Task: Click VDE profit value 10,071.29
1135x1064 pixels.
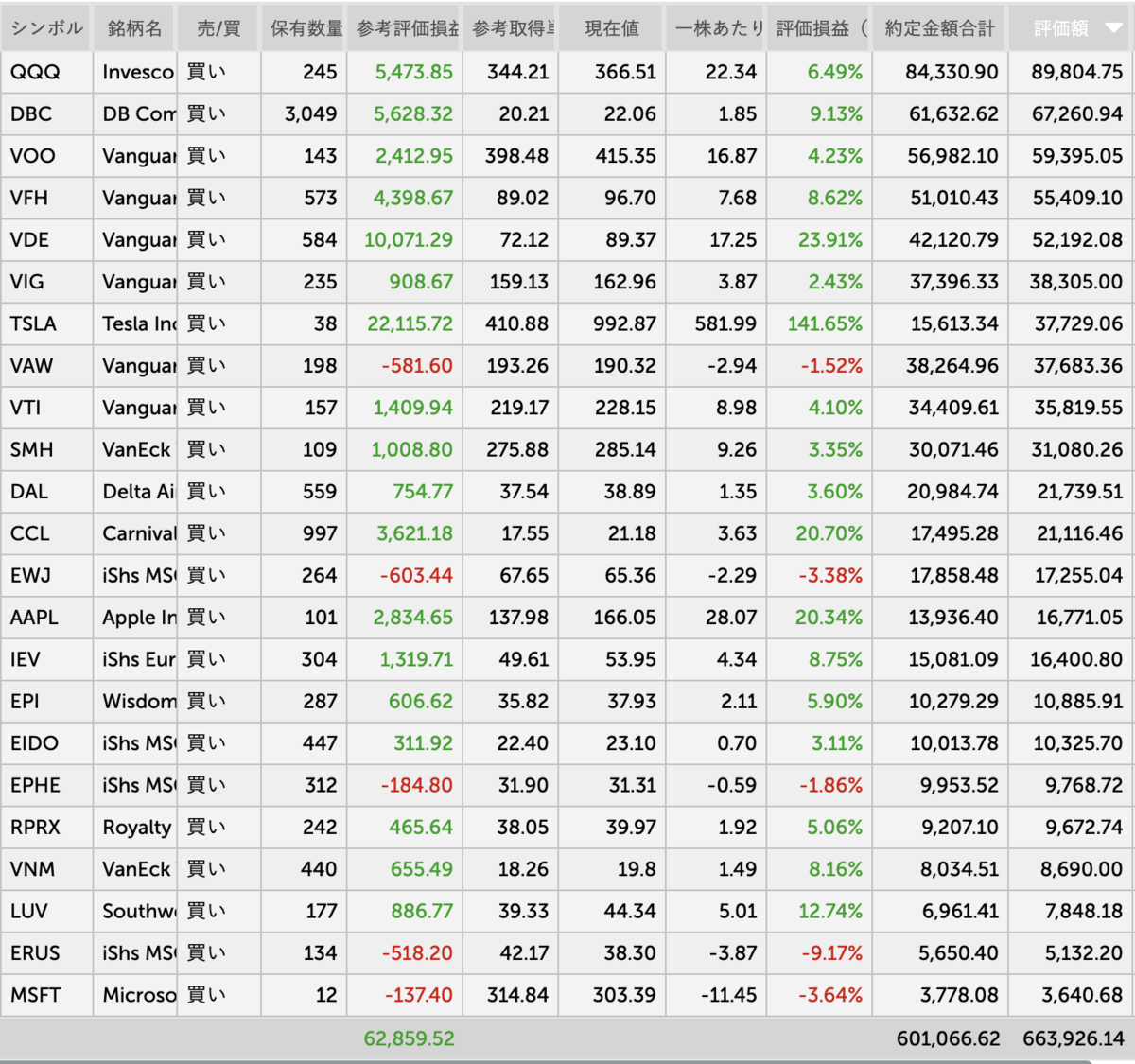Action: (409, 239)
